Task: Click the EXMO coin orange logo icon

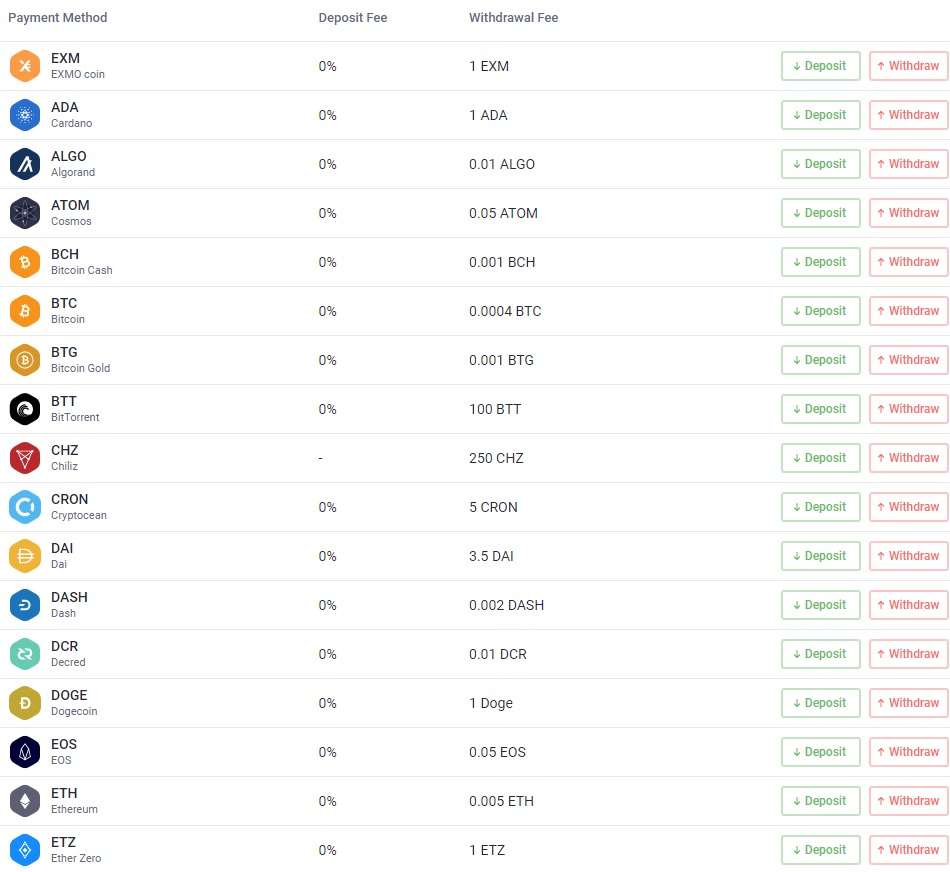Action: 25,66
